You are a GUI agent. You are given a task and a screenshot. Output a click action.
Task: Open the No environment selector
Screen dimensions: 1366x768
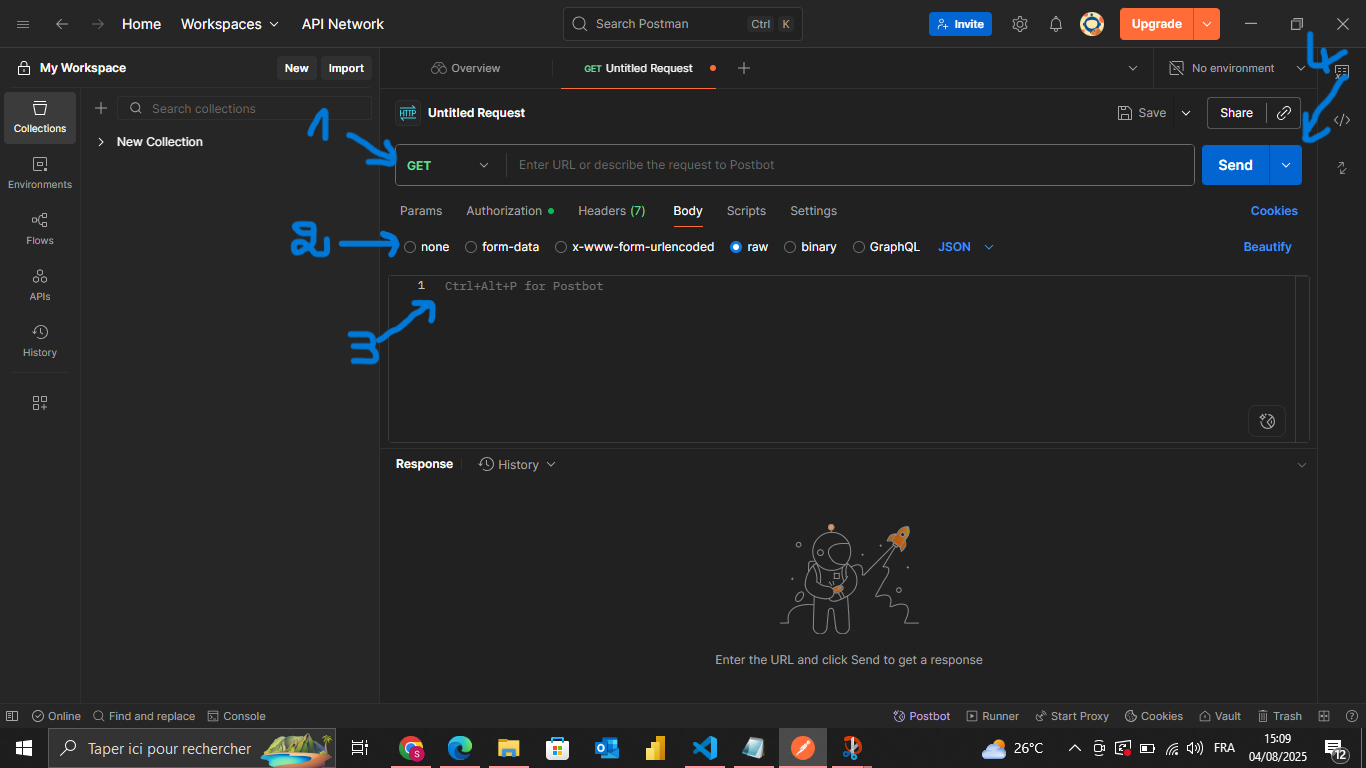(1237, 68)
